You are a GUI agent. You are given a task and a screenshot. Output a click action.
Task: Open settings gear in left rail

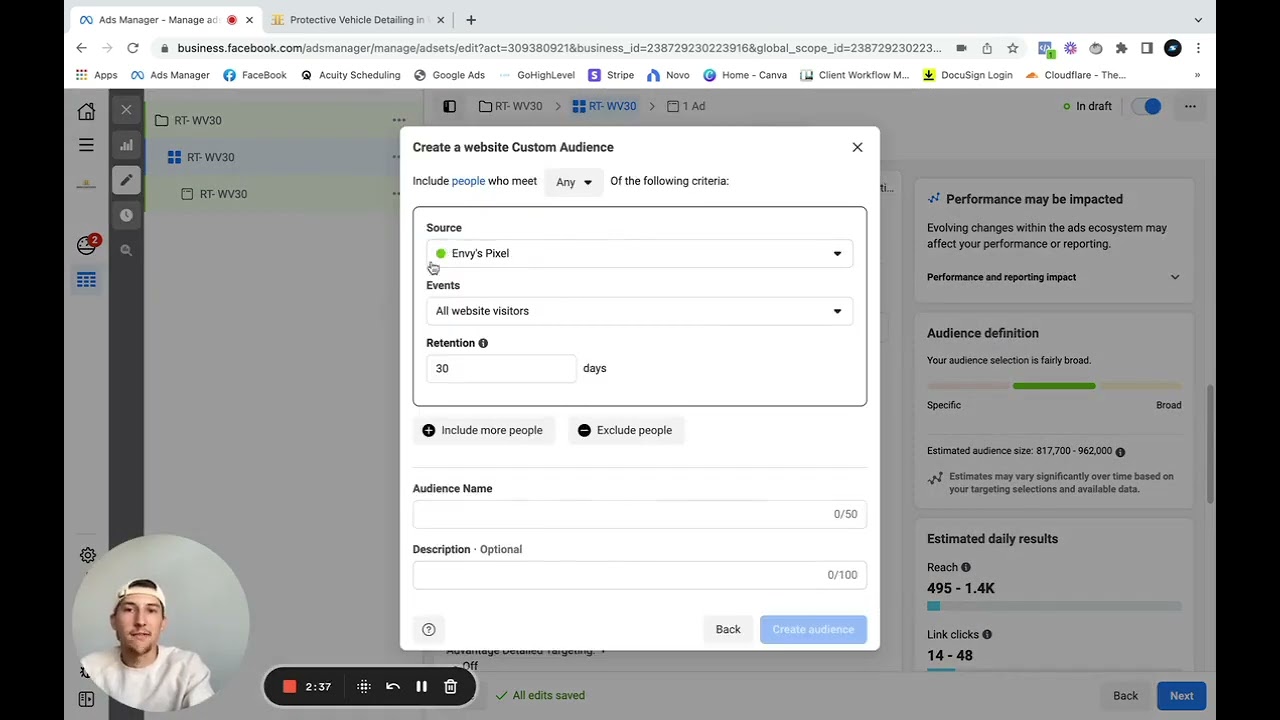pos(88,555)
